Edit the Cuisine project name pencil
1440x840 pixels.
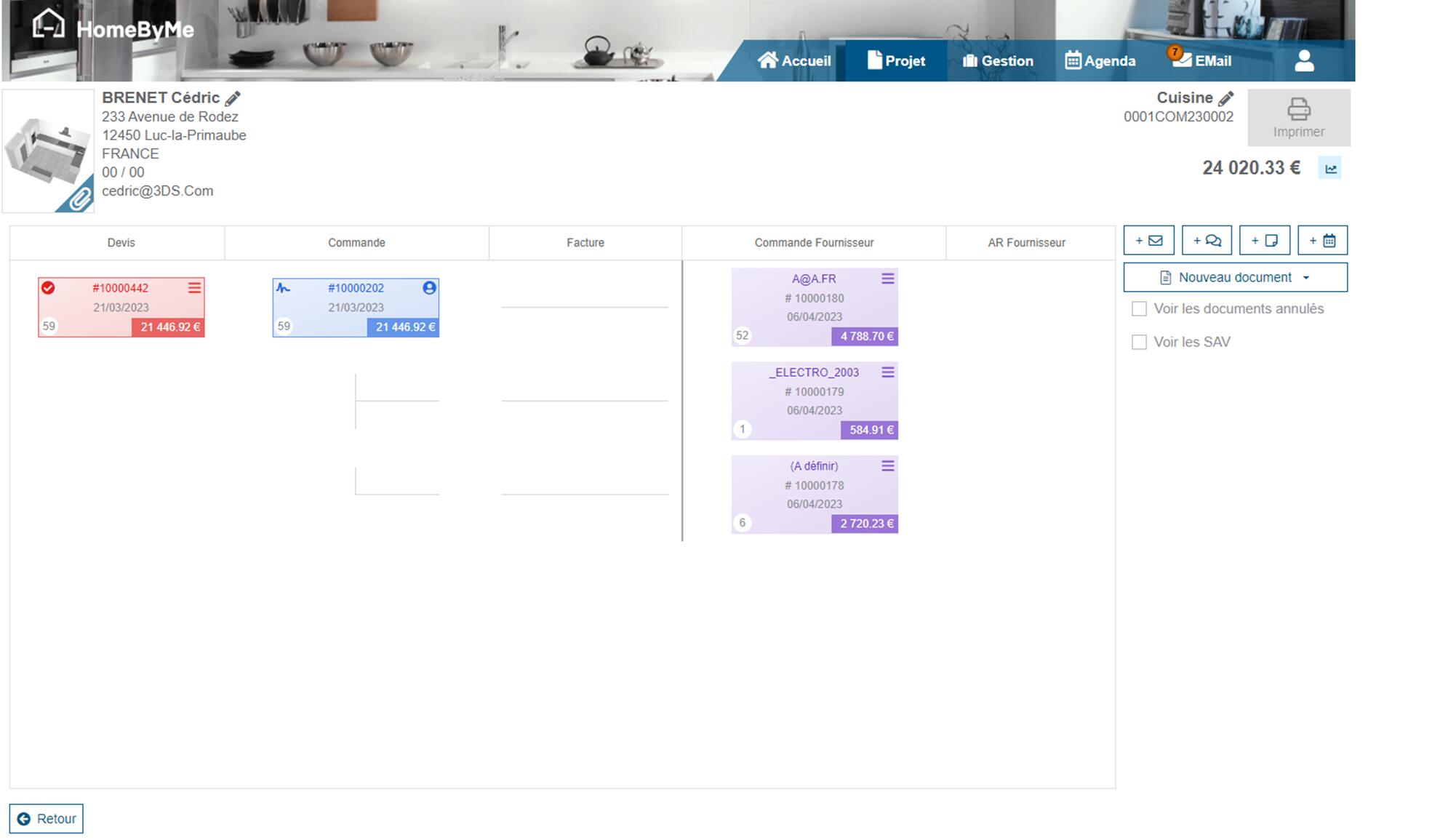coord(1226,98)
